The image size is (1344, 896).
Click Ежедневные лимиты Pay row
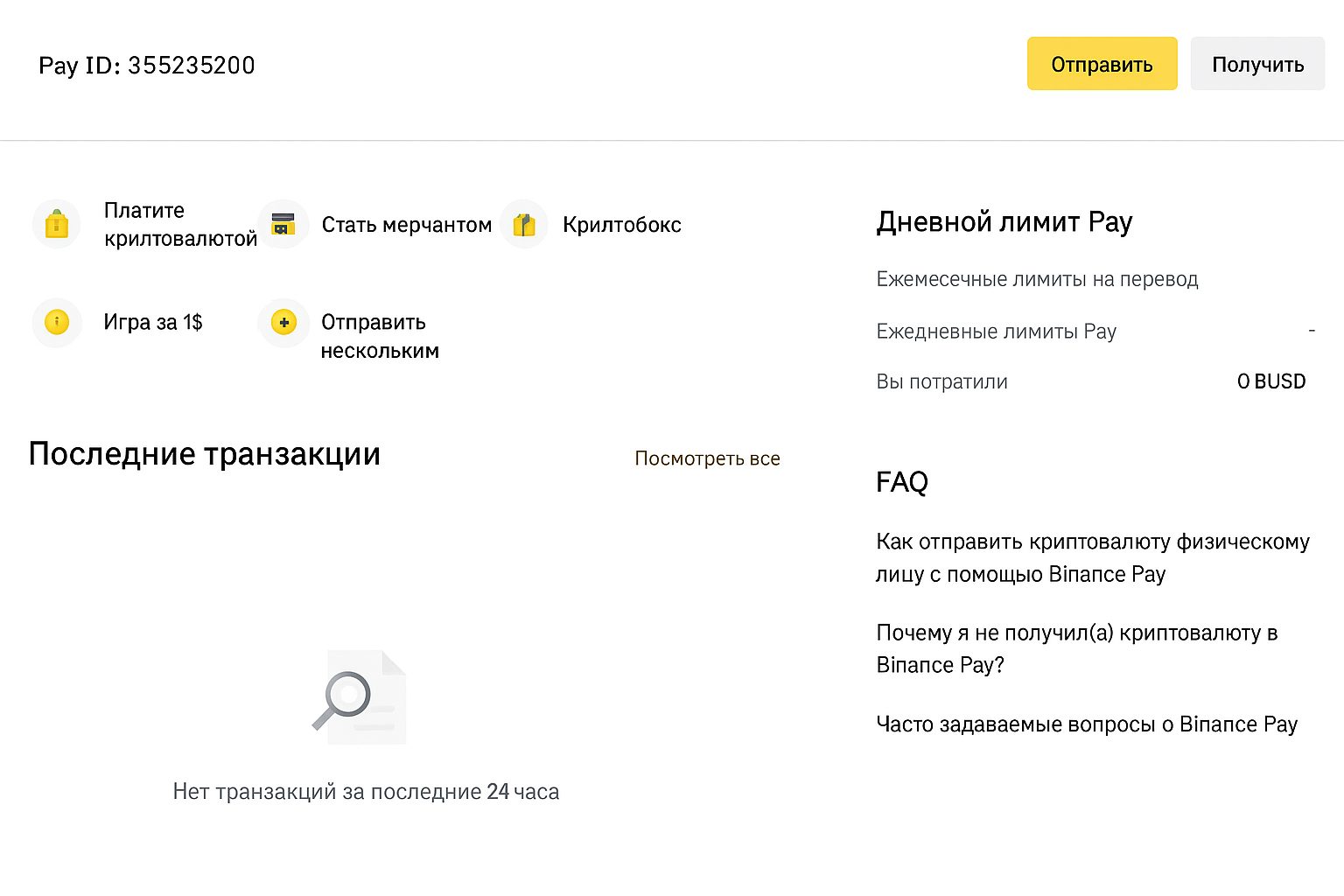tap(1095, 332)
